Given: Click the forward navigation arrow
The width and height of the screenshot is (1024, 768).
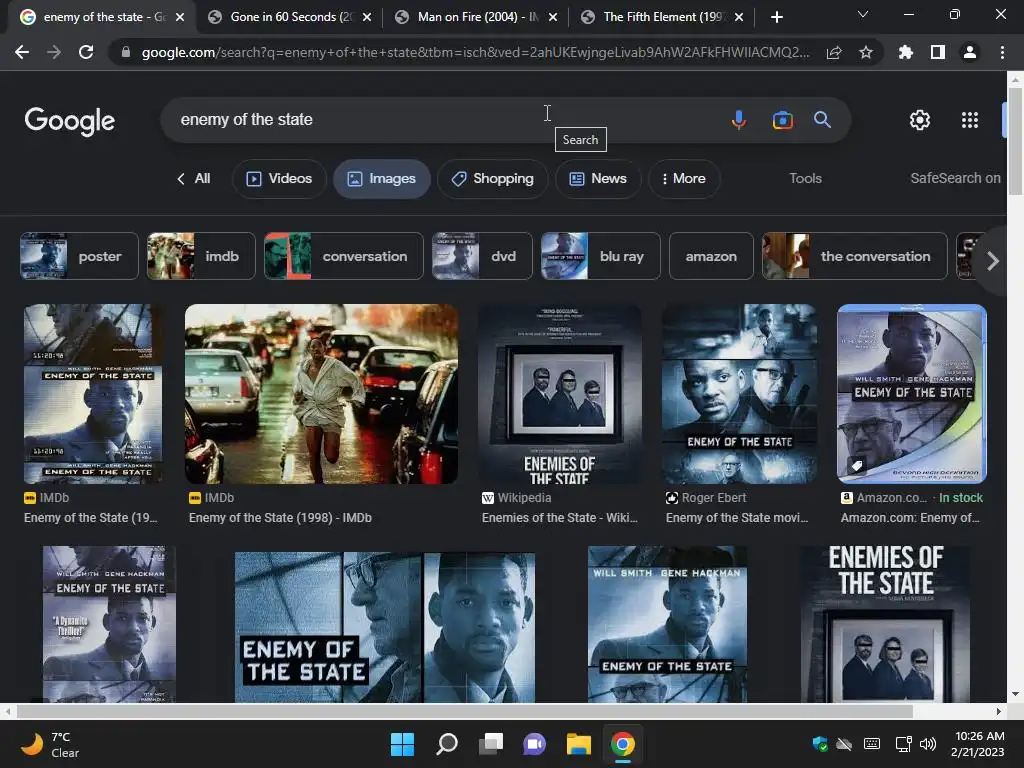Looking at the screenshot, I should 54,52.
